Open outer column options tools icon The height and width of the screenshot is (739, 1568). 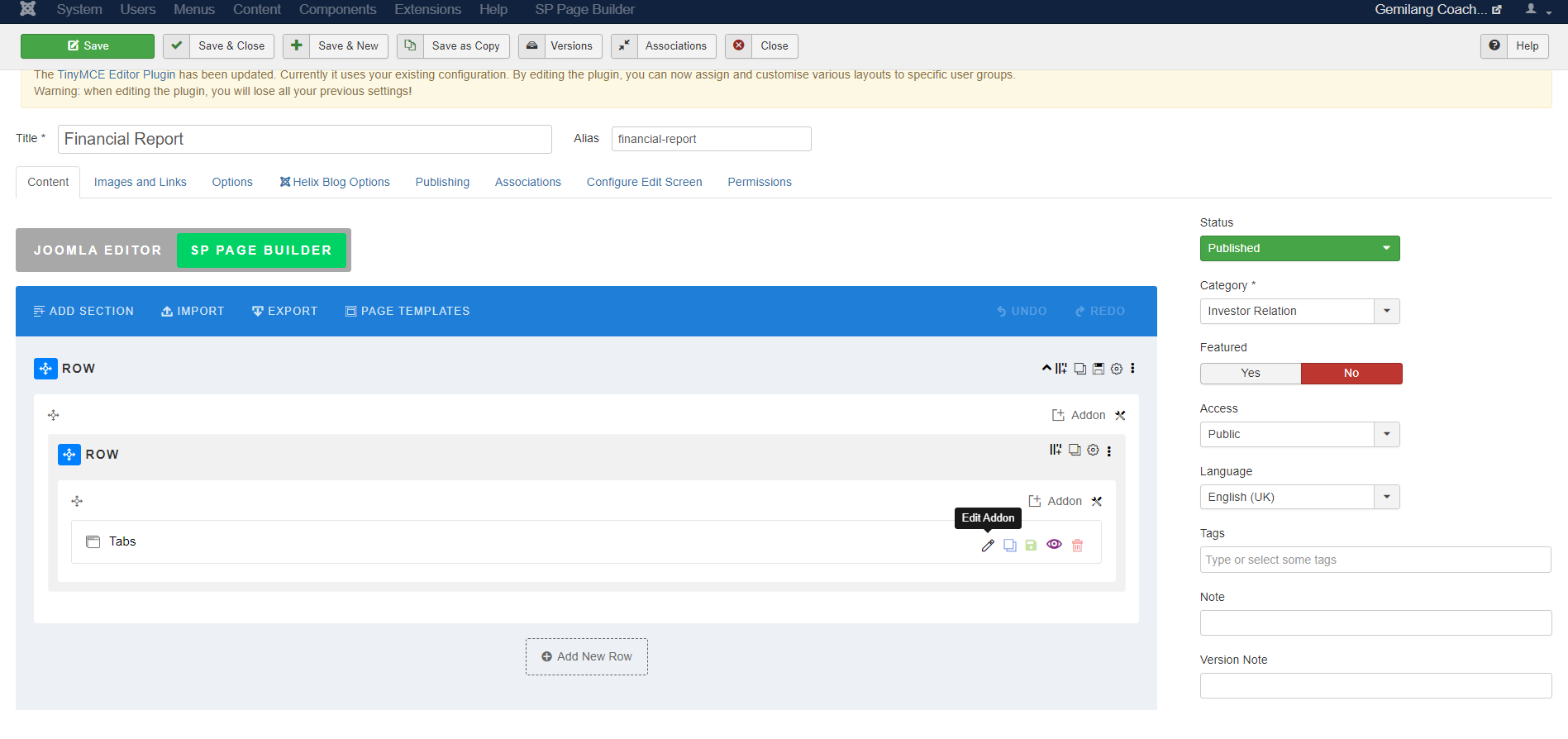coord(1120,415)
